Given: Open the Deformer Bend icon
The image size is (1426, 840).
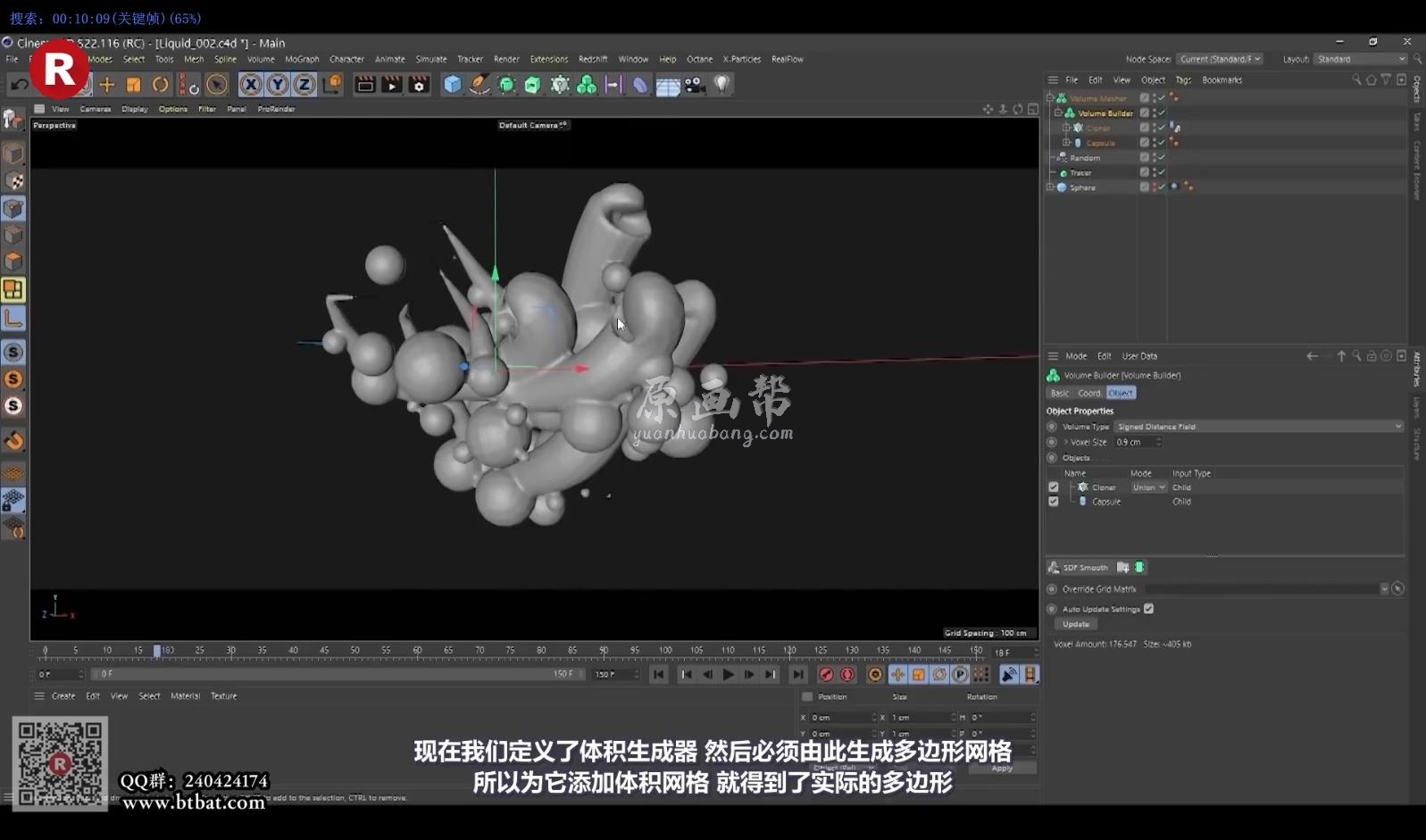Looking at the screenshot, I should coord(639,84).
